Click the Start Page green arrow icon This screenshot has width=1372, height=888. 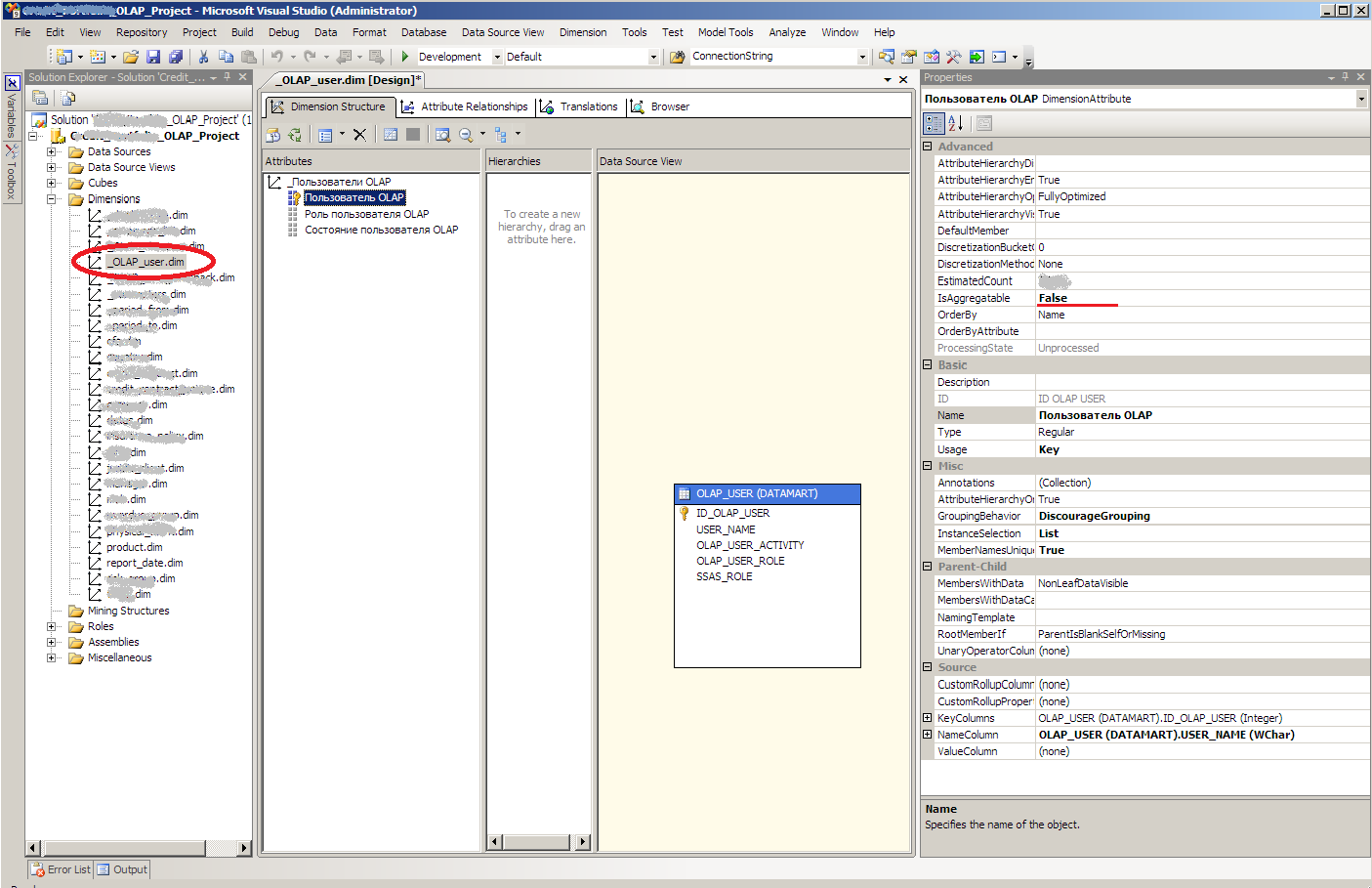pyautogui.click(x=977, y=57)
